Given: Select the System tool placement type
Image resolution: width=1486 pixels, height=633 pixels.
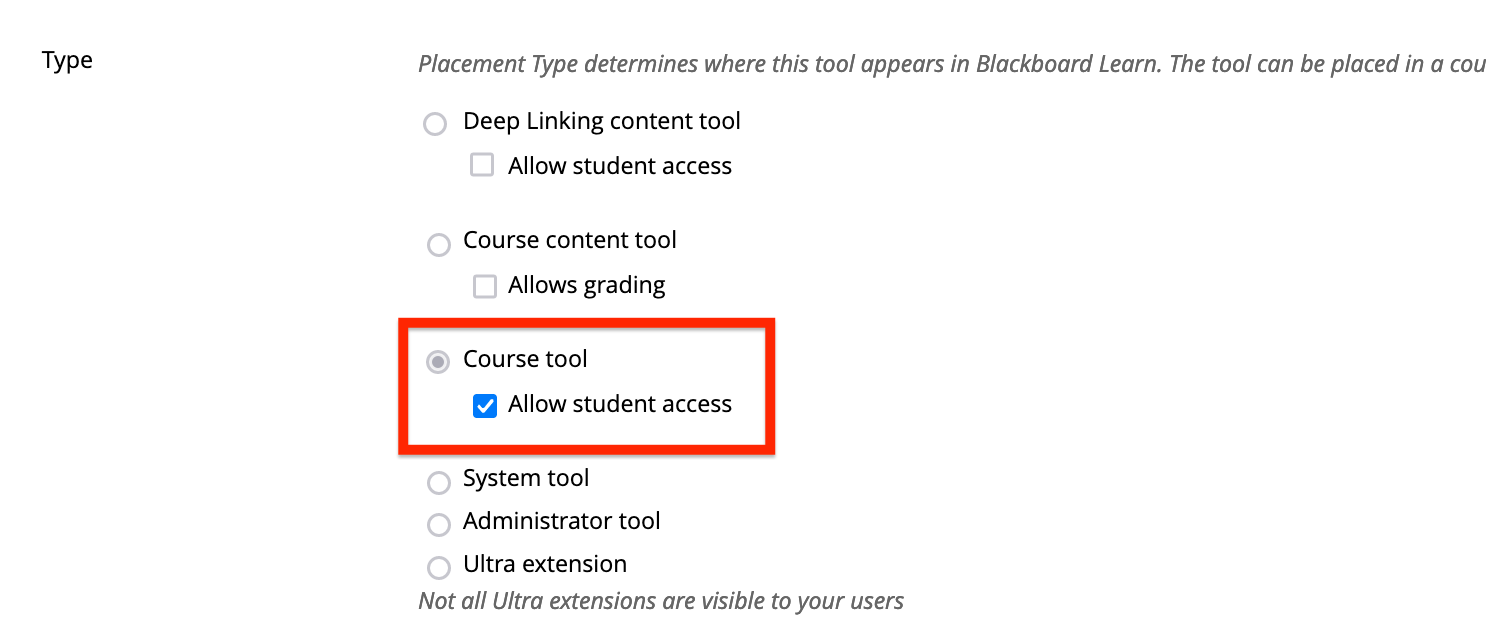Looking at the screenshot, I should (x=439, y=483).
